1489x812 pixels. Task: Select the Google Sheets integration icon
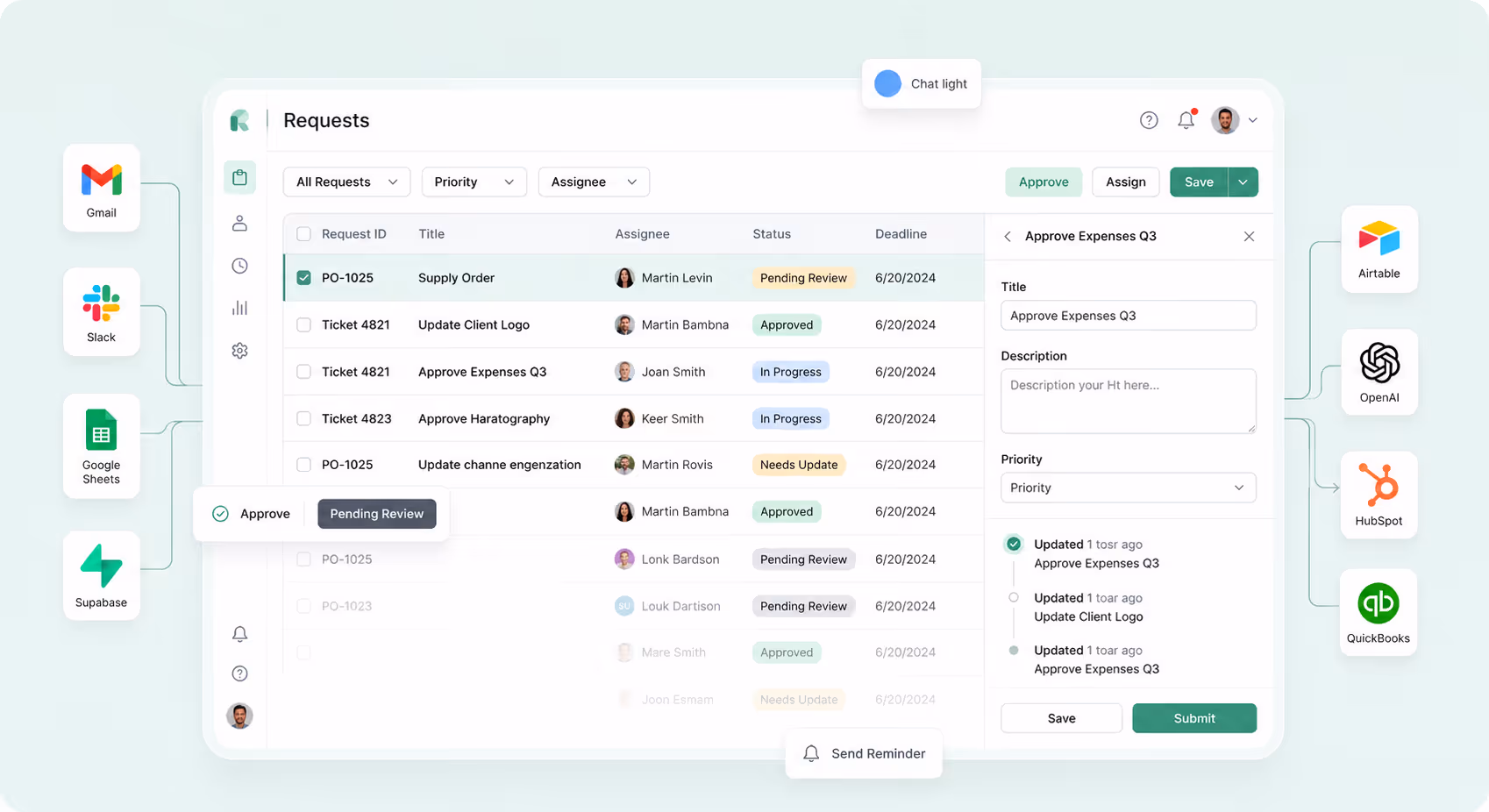[102, 431]
